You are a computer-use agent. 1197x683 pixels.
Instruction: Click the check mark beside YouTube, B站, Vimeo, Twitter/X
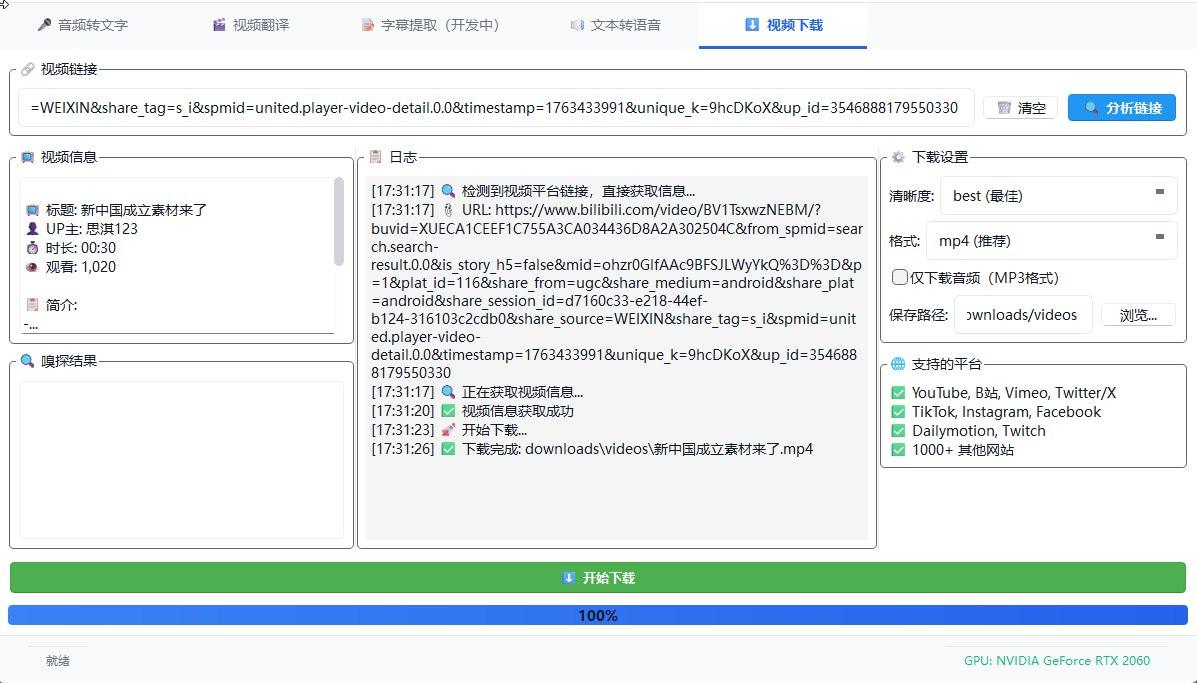tap(899, 393)
